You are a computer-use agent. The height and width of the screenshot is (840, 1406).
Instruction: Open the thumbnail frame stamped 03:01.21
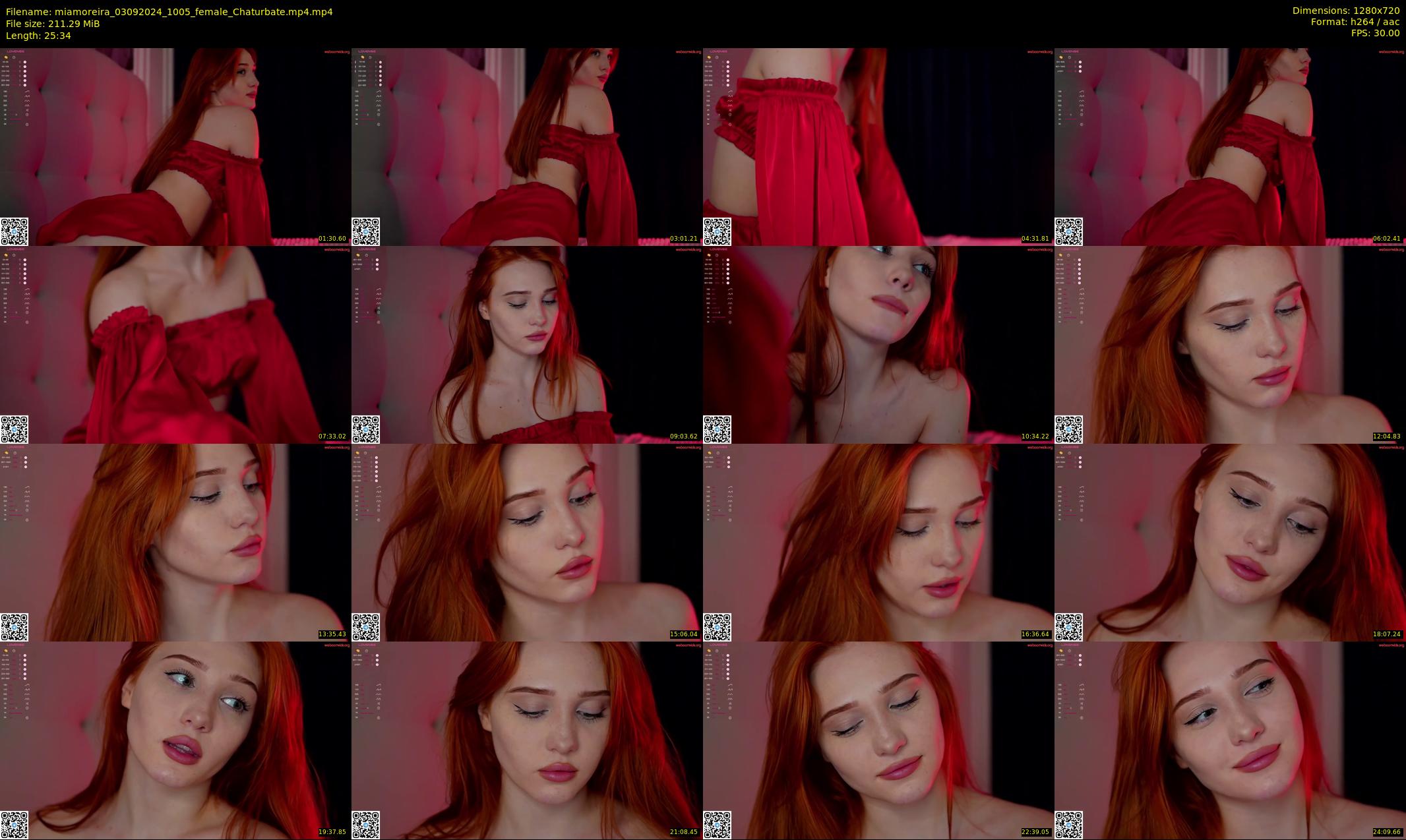527,146
